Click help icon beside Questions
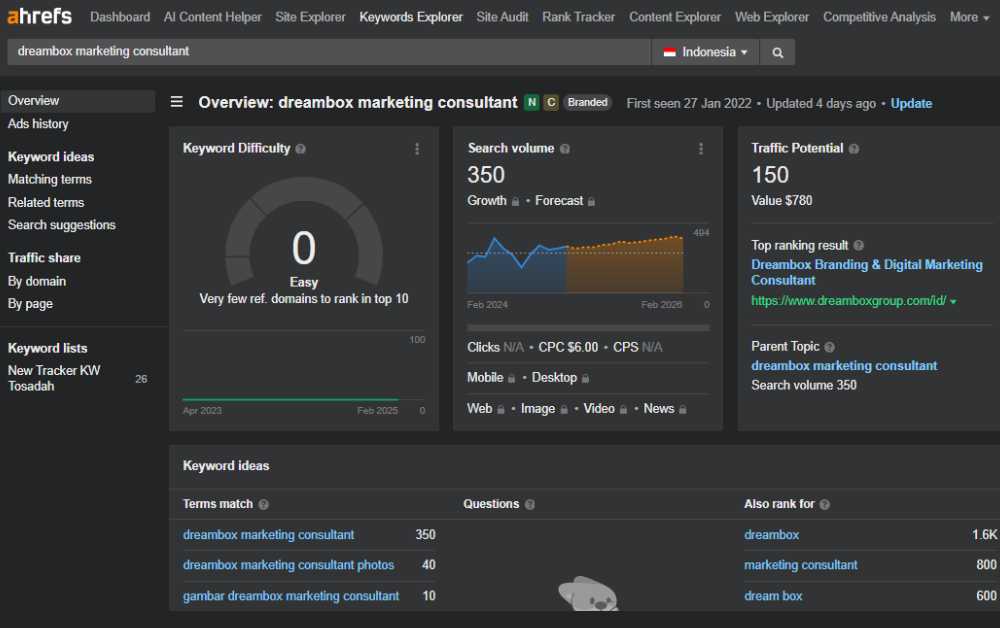 coord(529,504)
